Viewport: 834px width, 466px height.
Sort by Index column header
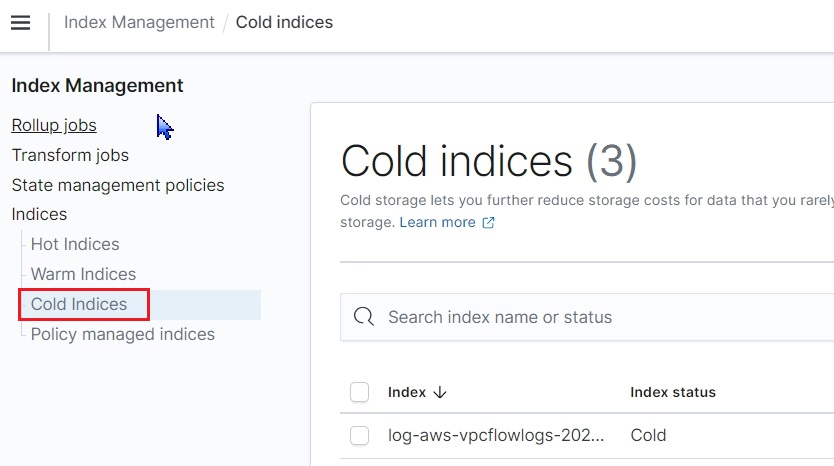tap(407, 393)
